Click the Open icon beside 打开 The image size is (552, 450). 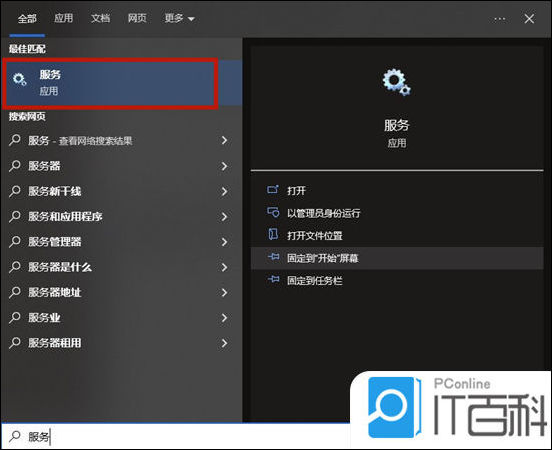coord(273,190)
